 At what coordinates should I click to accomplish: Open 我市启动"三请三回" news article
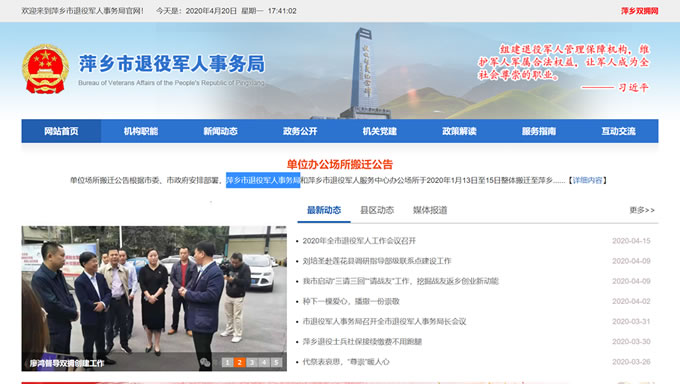pyautogui.click(x=401, y=281)
